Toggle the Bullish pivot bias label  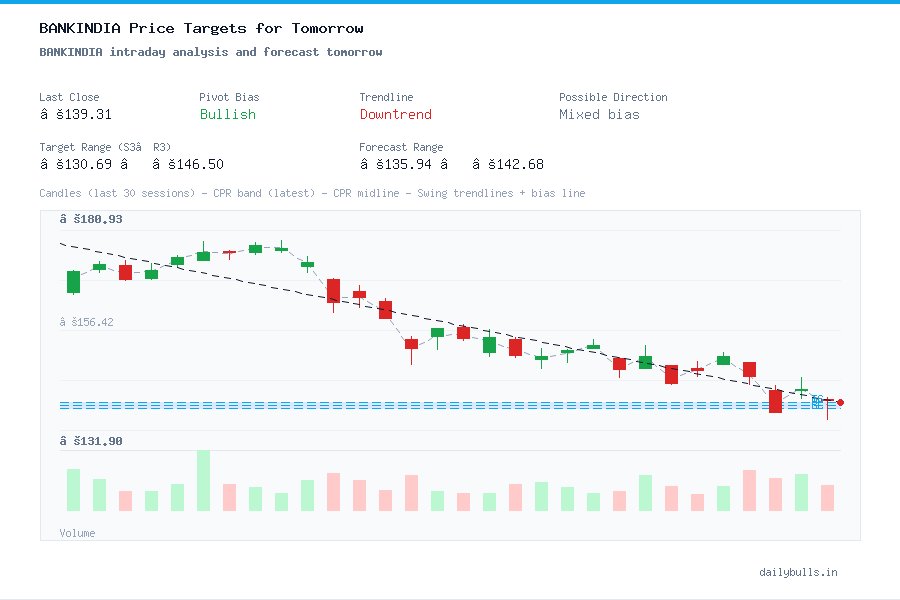[227, 115]
